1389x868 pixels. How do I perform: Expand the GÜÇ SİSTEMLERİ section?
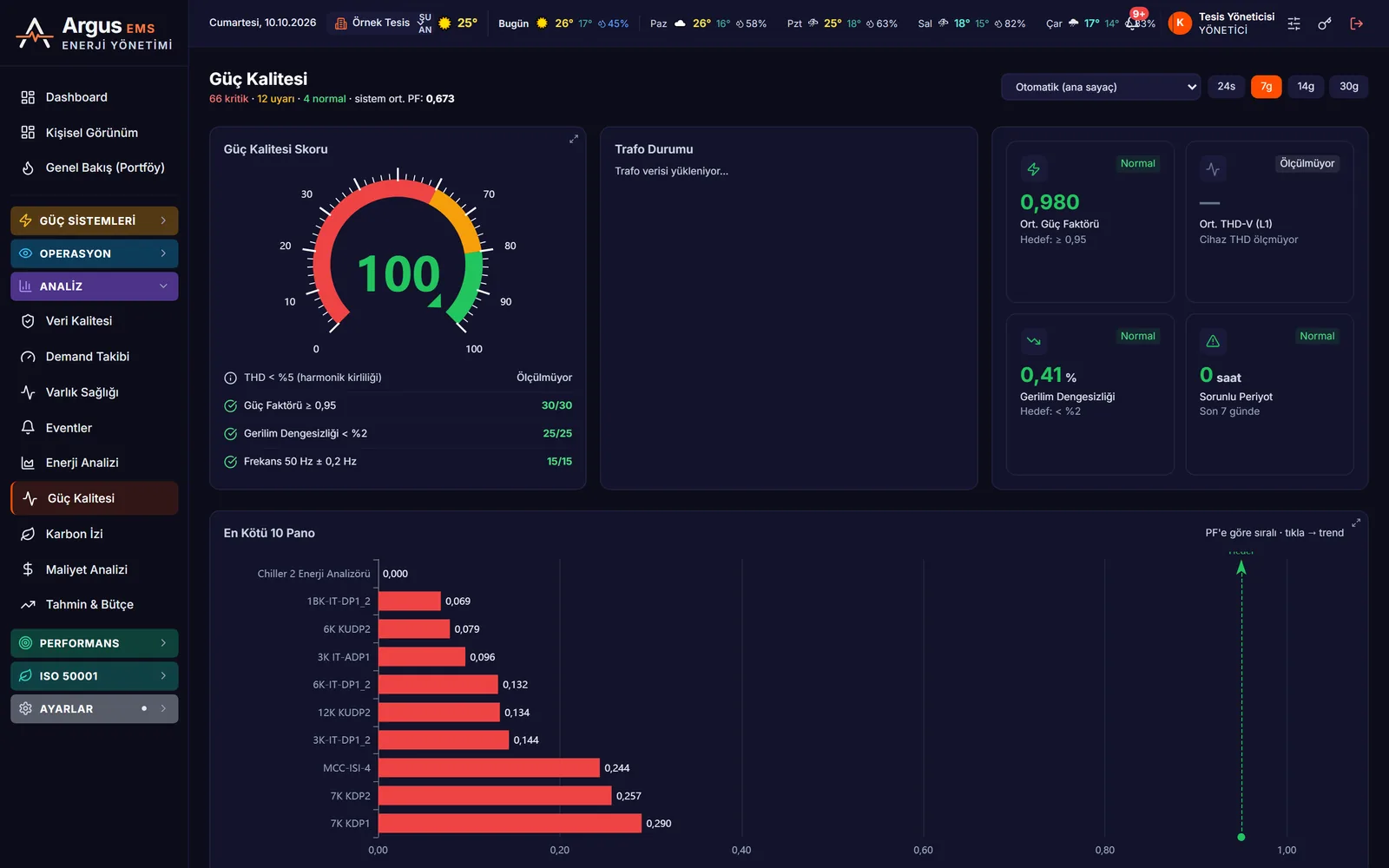tap(95, 220)
